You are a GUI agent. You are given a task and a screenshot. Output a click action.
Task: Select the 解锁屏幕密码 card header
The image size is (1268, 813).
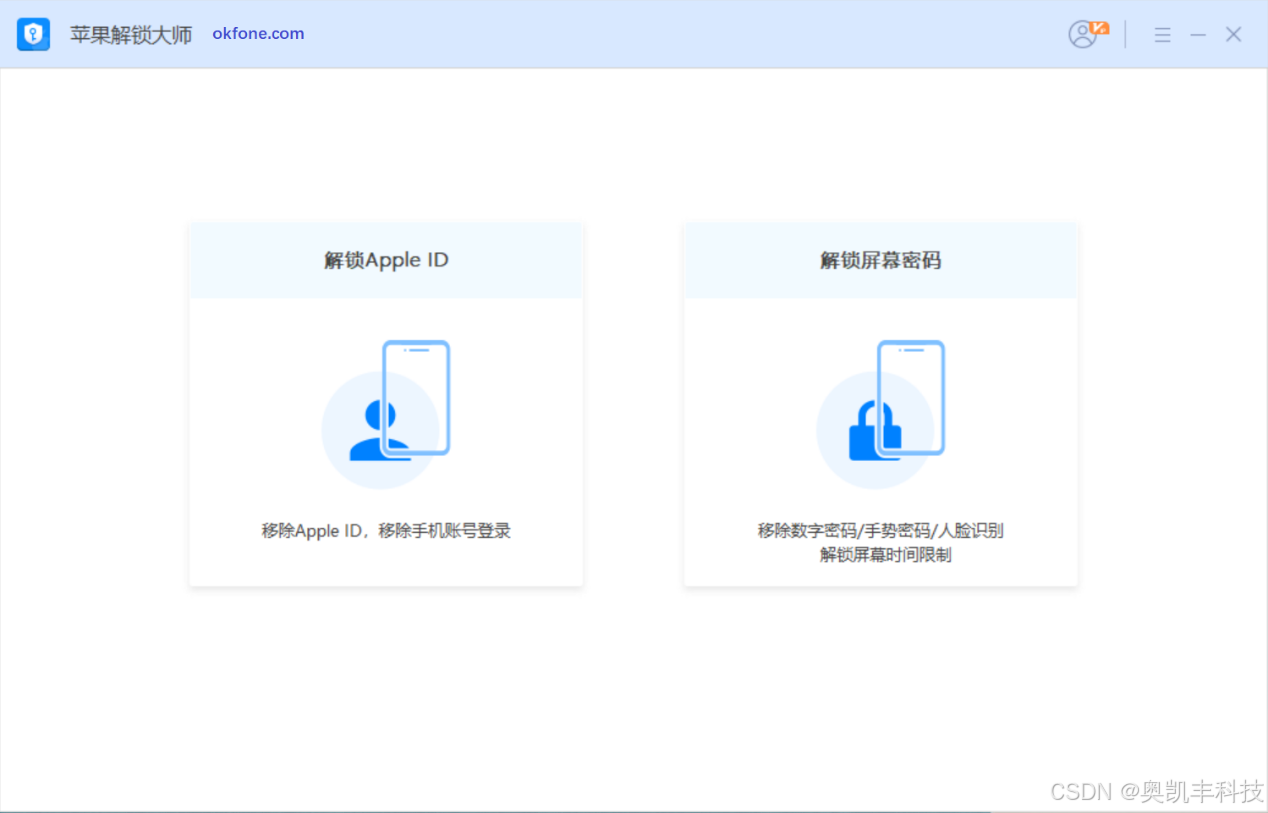coord(880,260)
